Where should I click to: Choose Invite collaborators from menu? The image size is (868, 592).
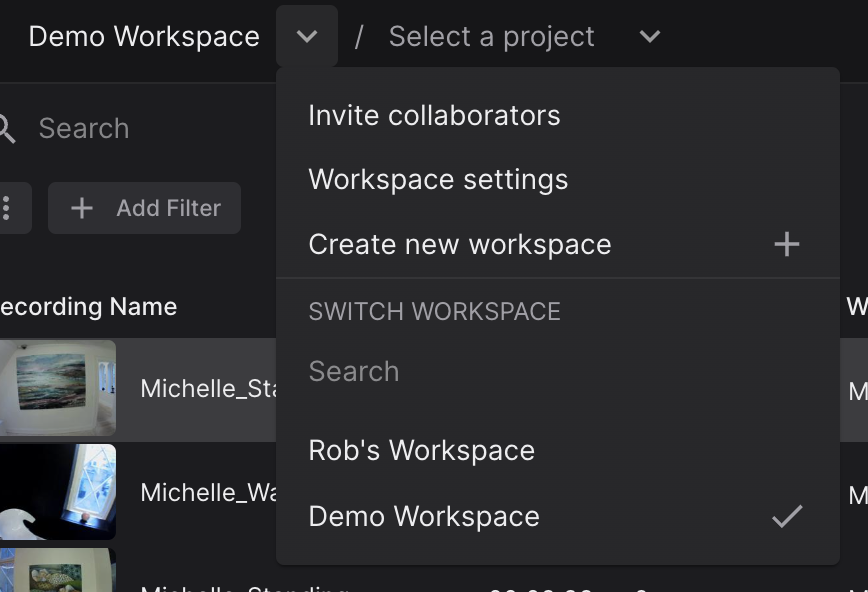pyautogui.click(x=557, y=115)
